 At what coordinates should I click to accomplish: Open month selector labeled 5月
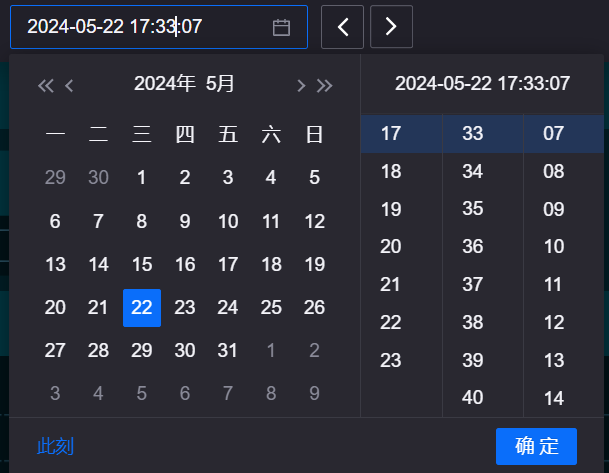(220, 84)
